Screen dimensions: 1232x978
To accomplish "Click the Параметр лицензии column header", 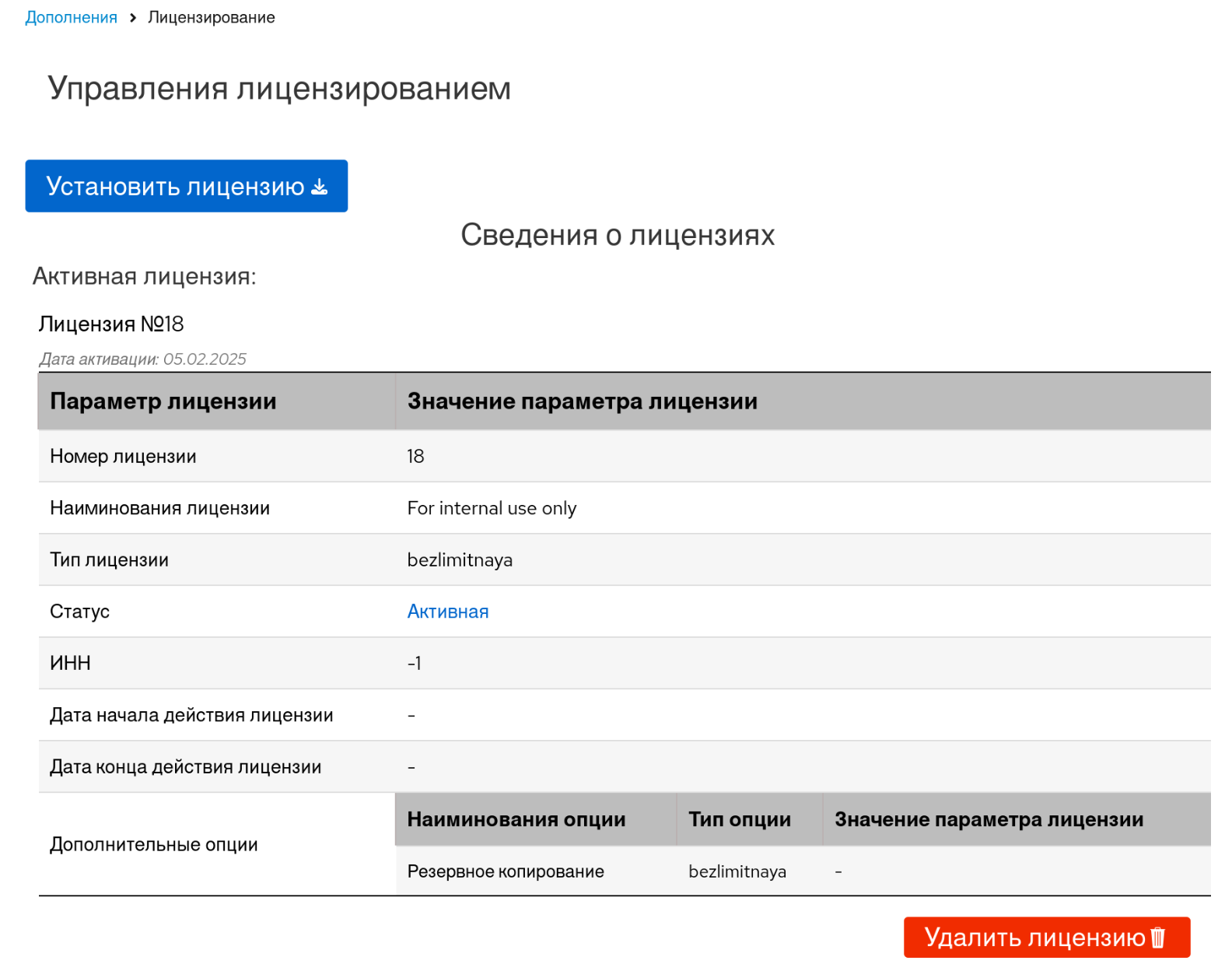I will (x=163, y=401).
